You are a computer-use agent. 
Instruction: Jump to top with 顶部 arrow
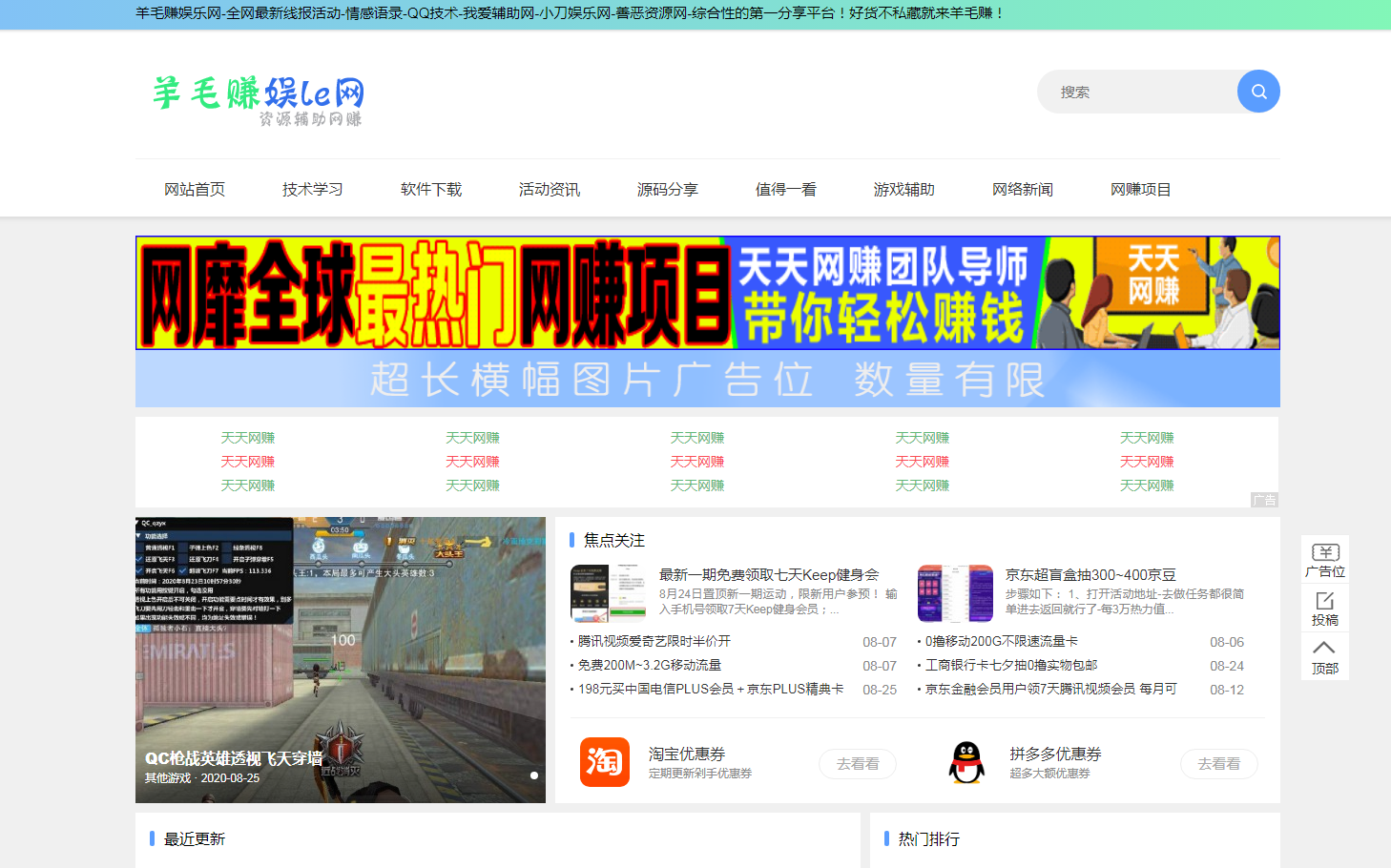point(1324,656)
